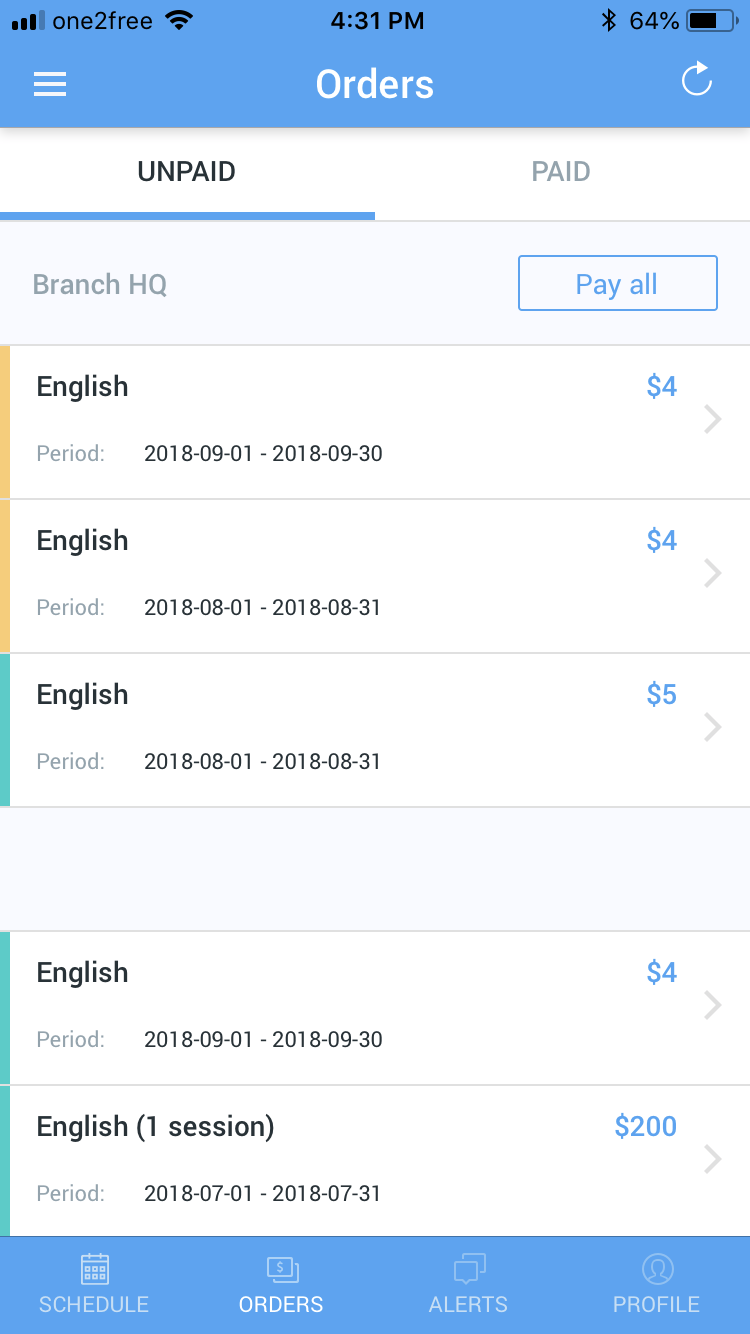Tap the teal color bar on $5 order
This screenshot has width=750, height=1334.
pyautogui.click(x=5, y=730)
